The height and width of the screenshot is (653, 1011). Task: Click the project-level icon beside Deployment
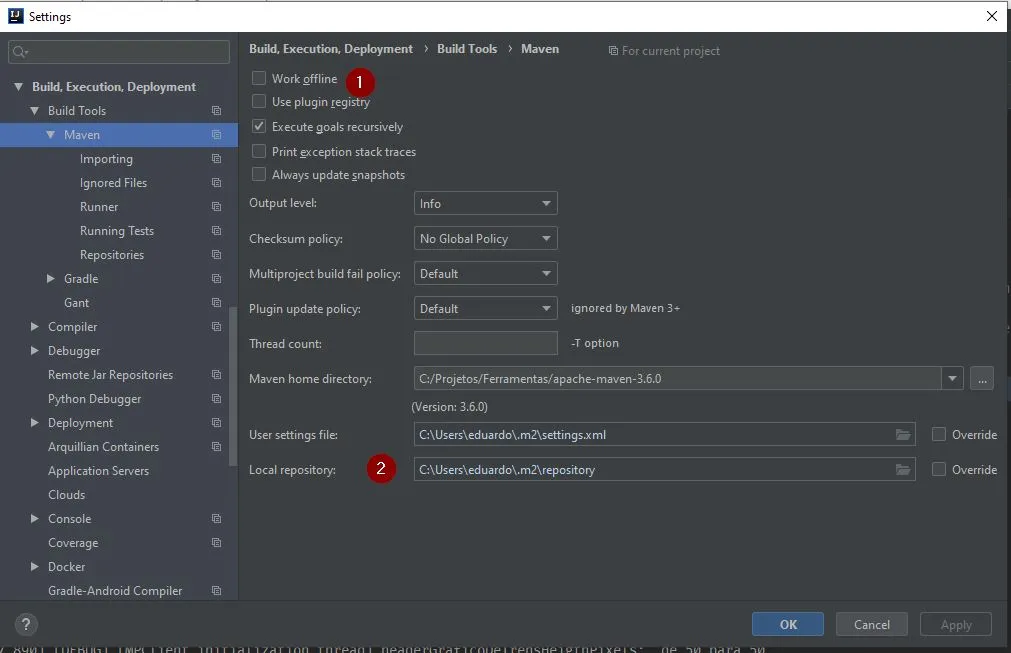point(217,423)
